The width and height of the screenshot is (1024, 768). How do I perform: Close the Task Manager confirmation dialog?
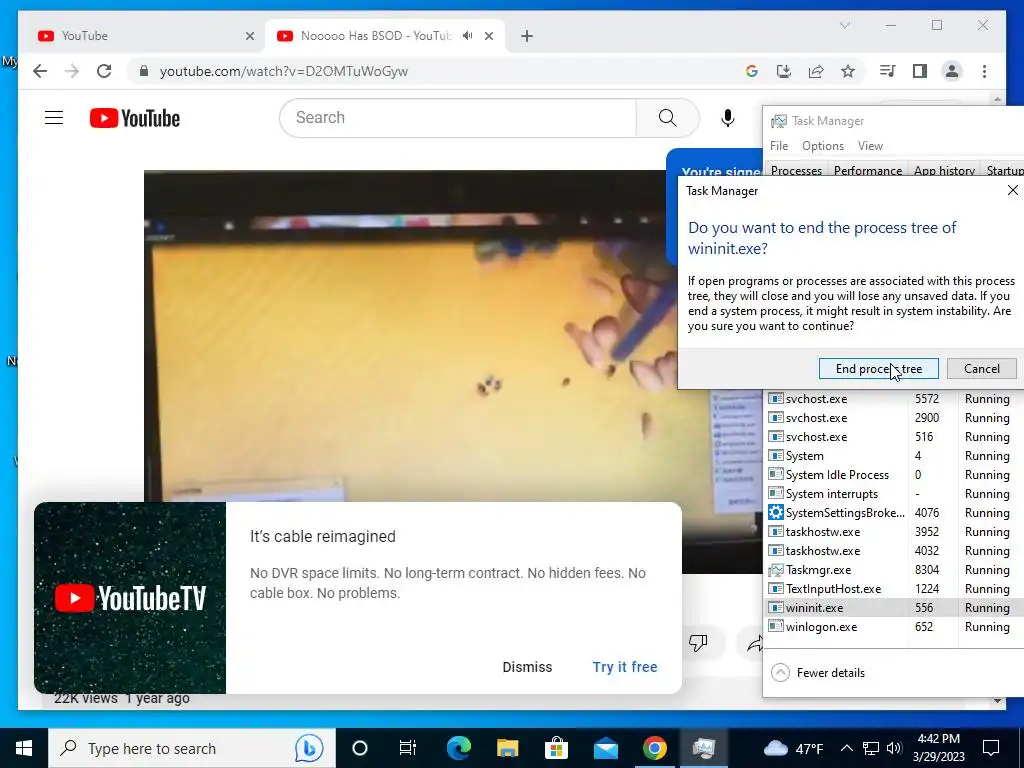(1012, 190)
